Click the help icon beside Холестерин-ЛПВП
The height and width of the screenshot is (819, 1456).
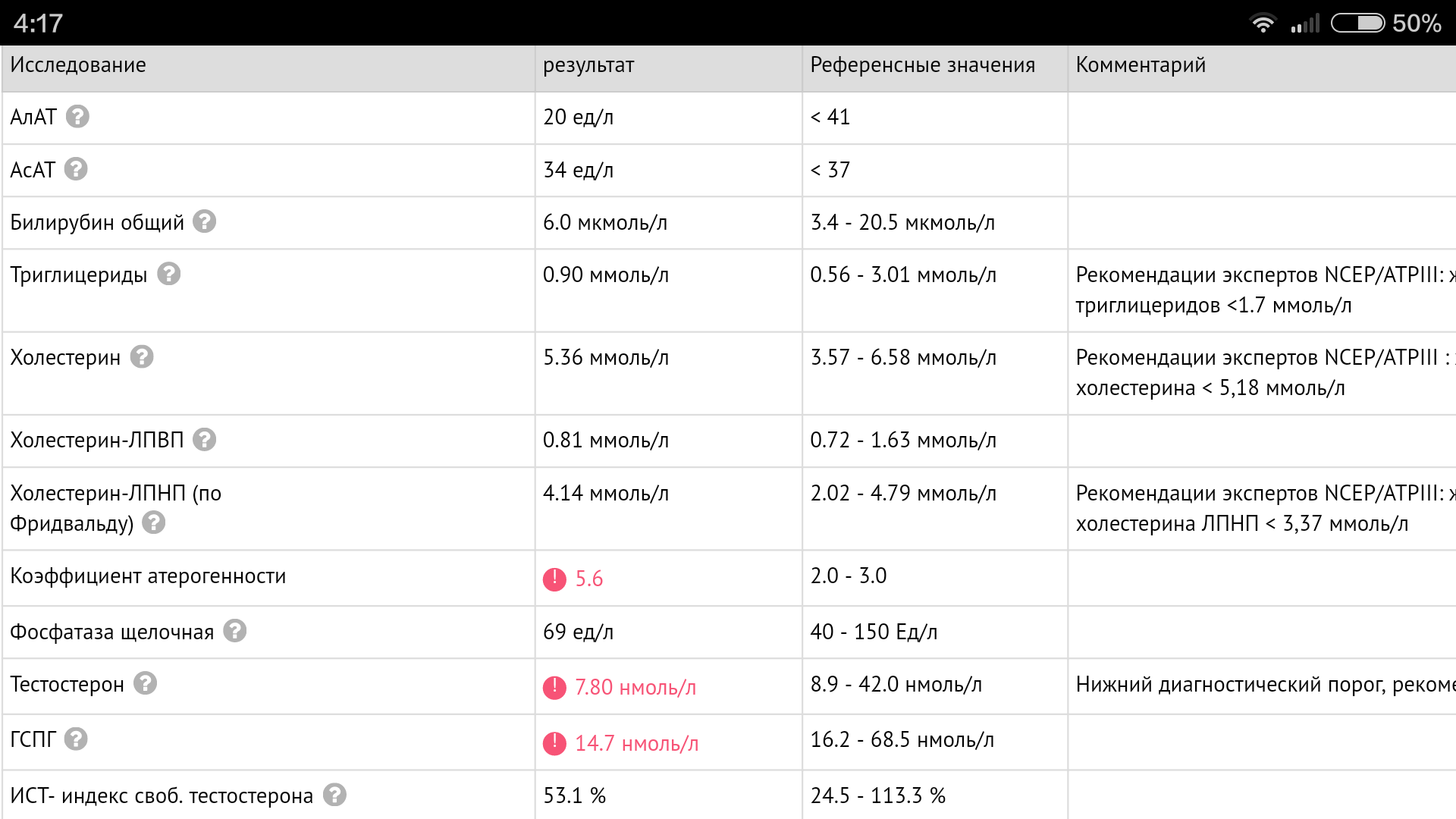tap(204, 439)
